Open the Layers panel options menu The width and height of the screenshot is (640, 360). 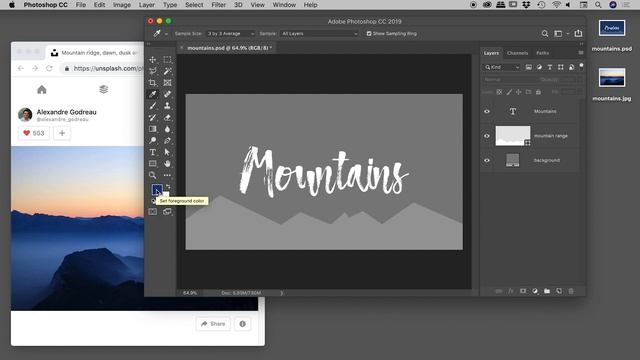pyautogui.click(x=580, y=53)
